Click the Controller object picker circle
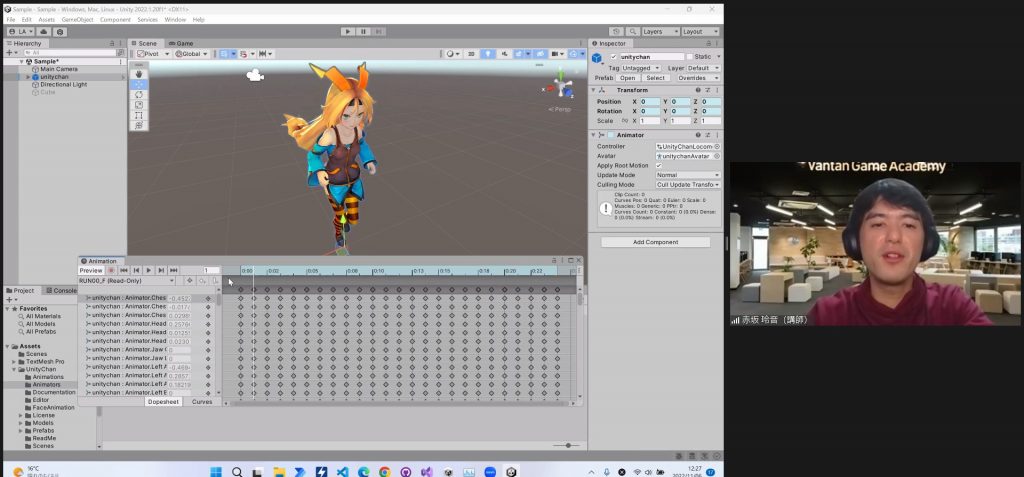1024x477 pixels. click(x=717, y=146)
